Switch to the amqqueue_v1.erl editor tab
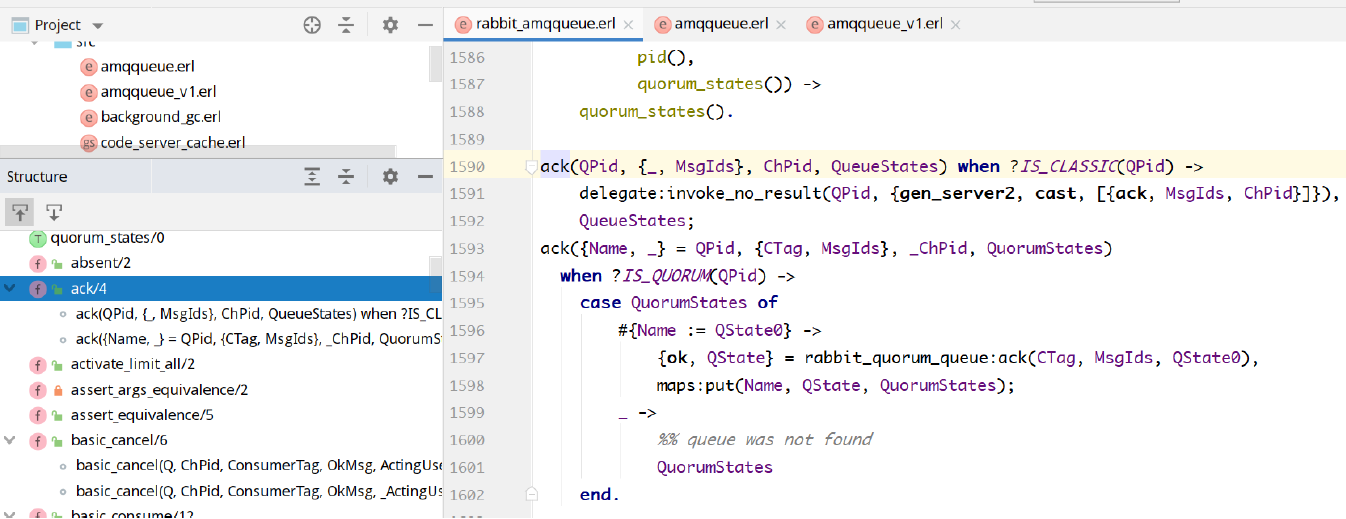 point(875,24)
